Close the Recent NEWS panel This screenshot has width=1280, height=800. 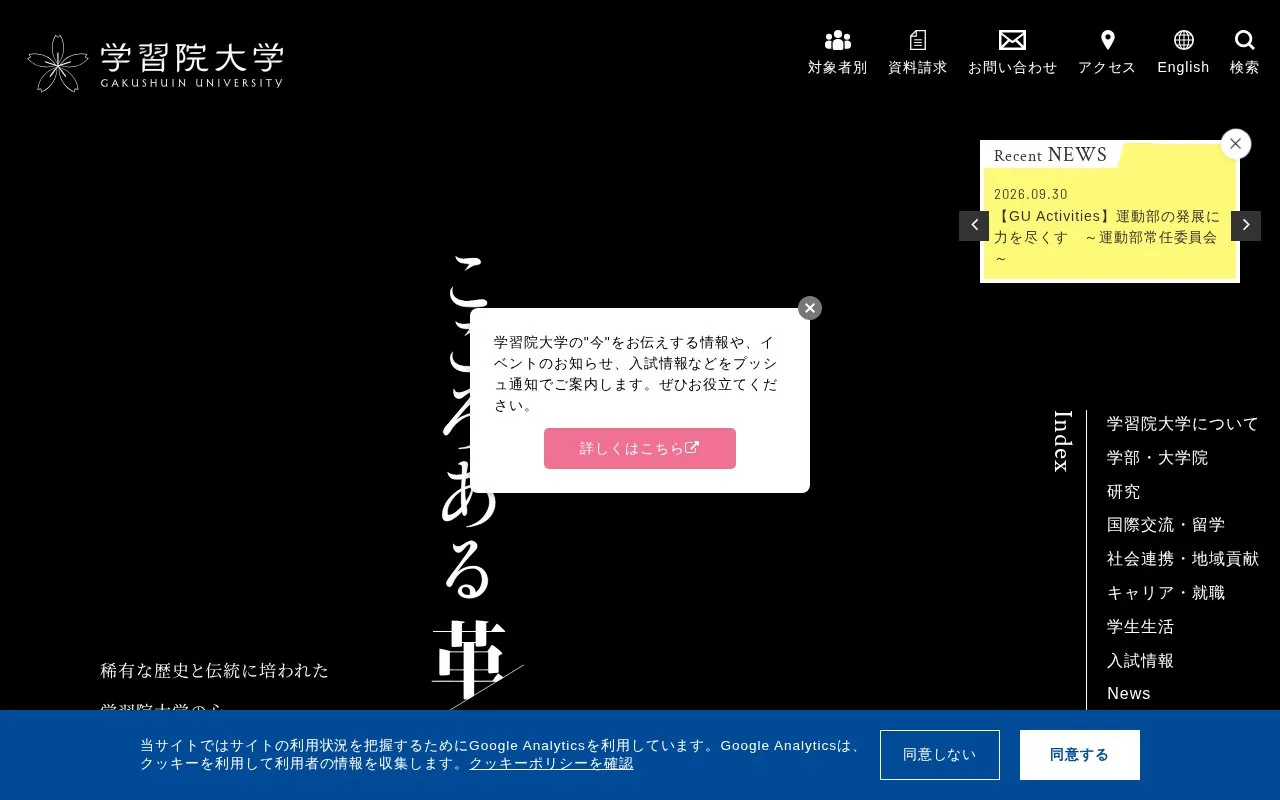pos(1236,144)
